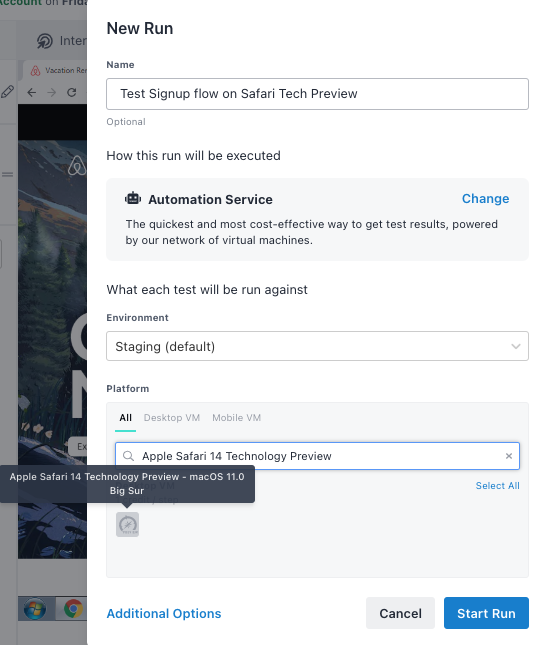The height and width of the screenshot is (645, 542).
Task: Expand the Staging (default) chevron
Action: 516,346
